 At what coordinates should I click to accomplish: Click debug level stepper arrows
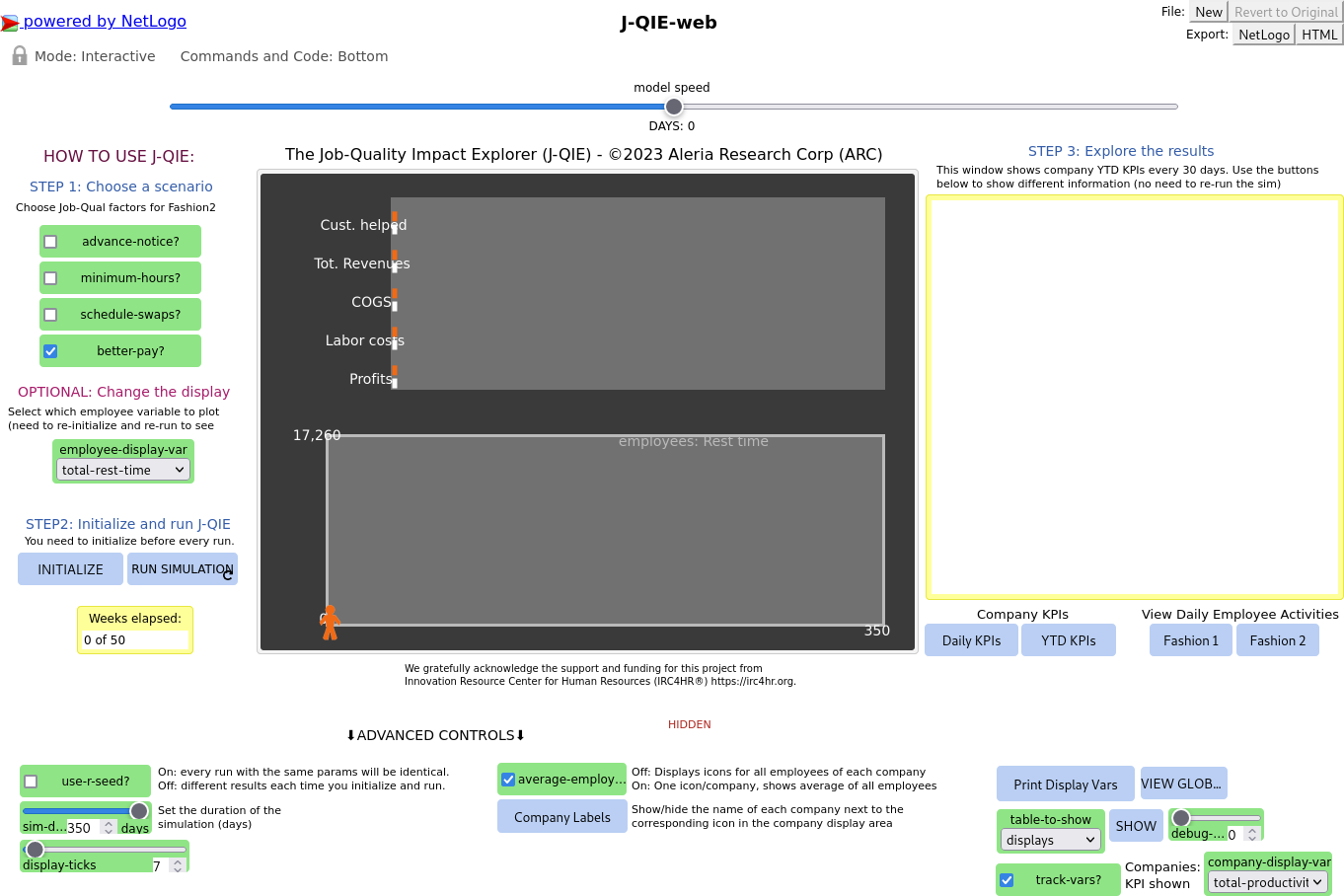tap(1251, 834)
